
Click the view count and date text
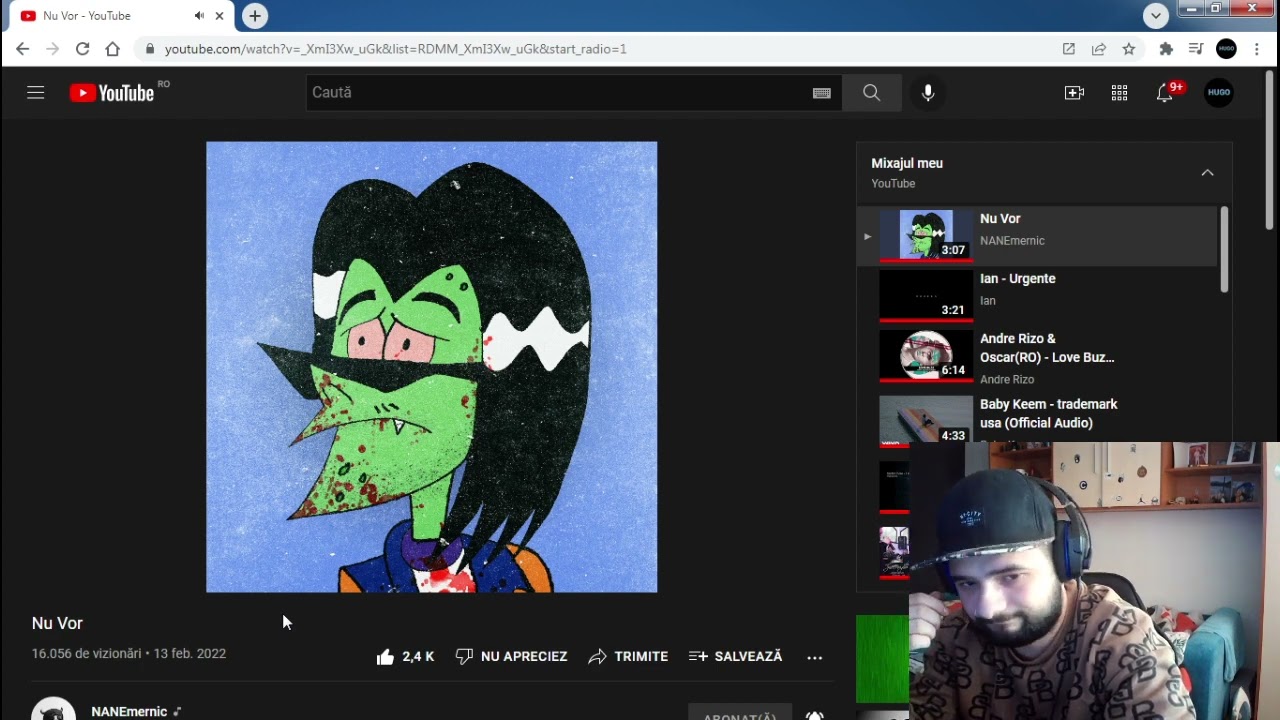[129, 653]
